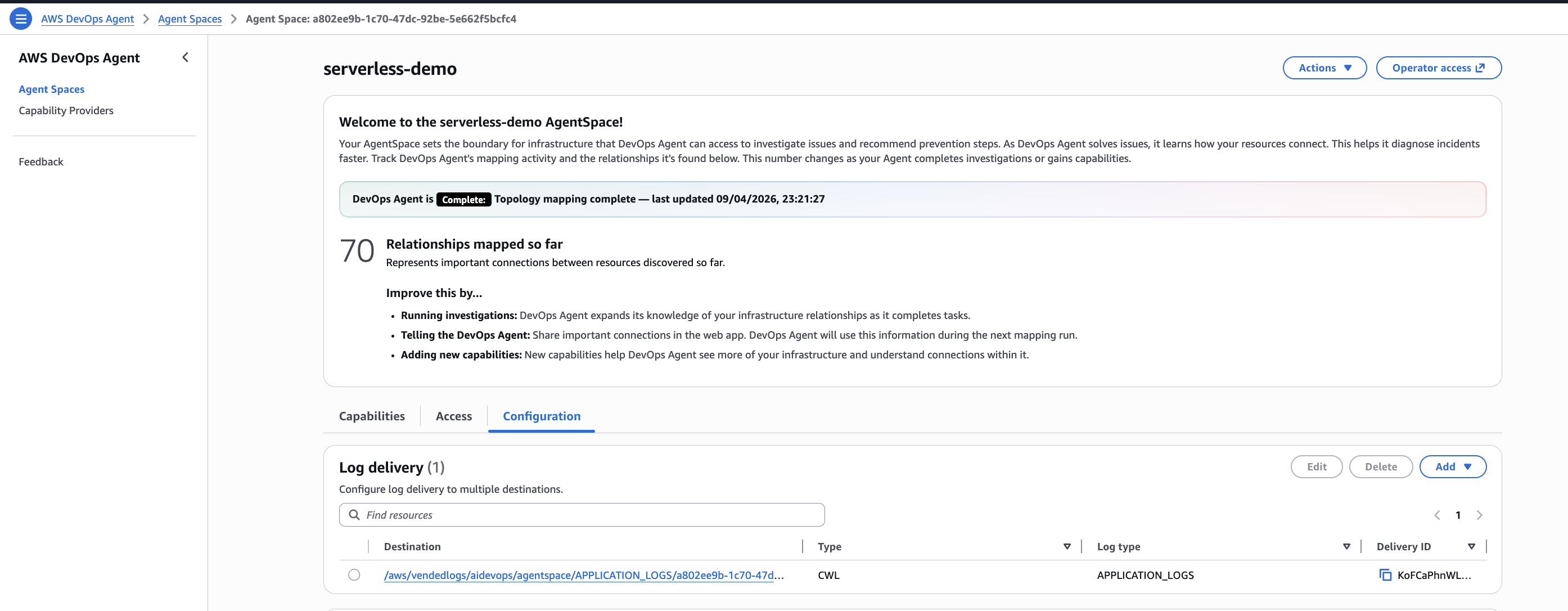Expand the Actions dropdown
Screen dimensions: 1568x611
(x=1324, y=68)
